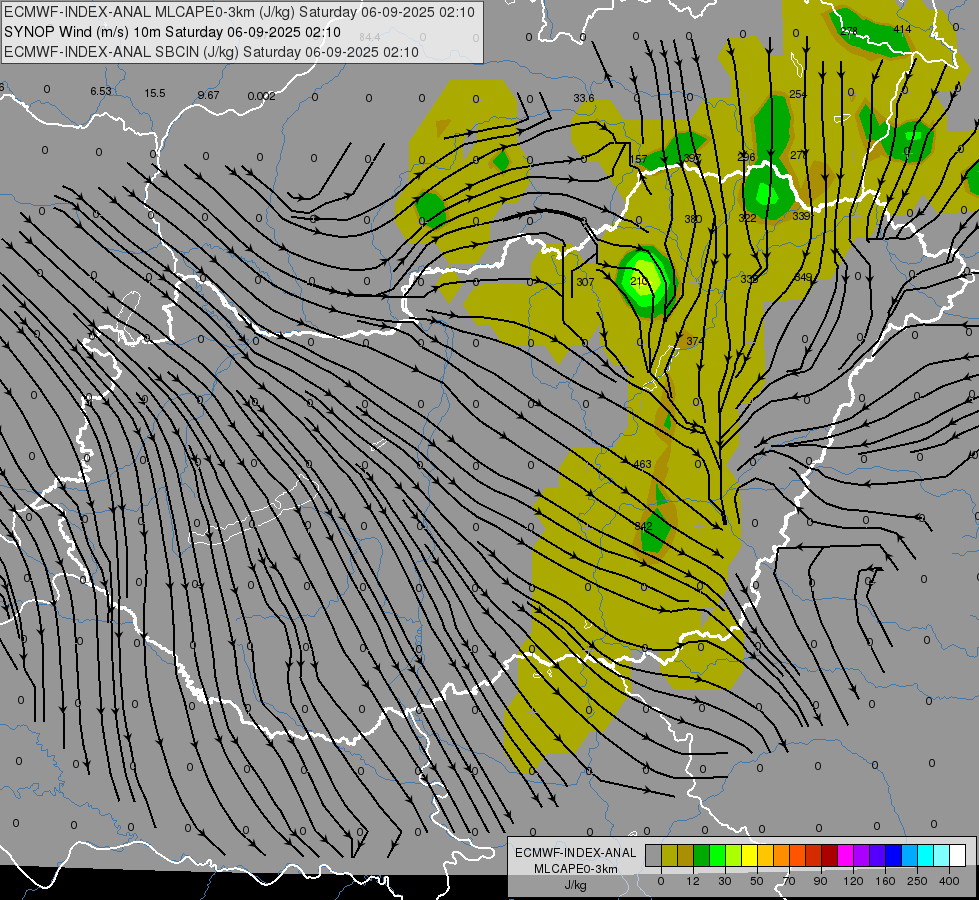Click the value 210 on the bright green cell
Image resolution: width=979 pixels, height=900 pixels.
639,281
